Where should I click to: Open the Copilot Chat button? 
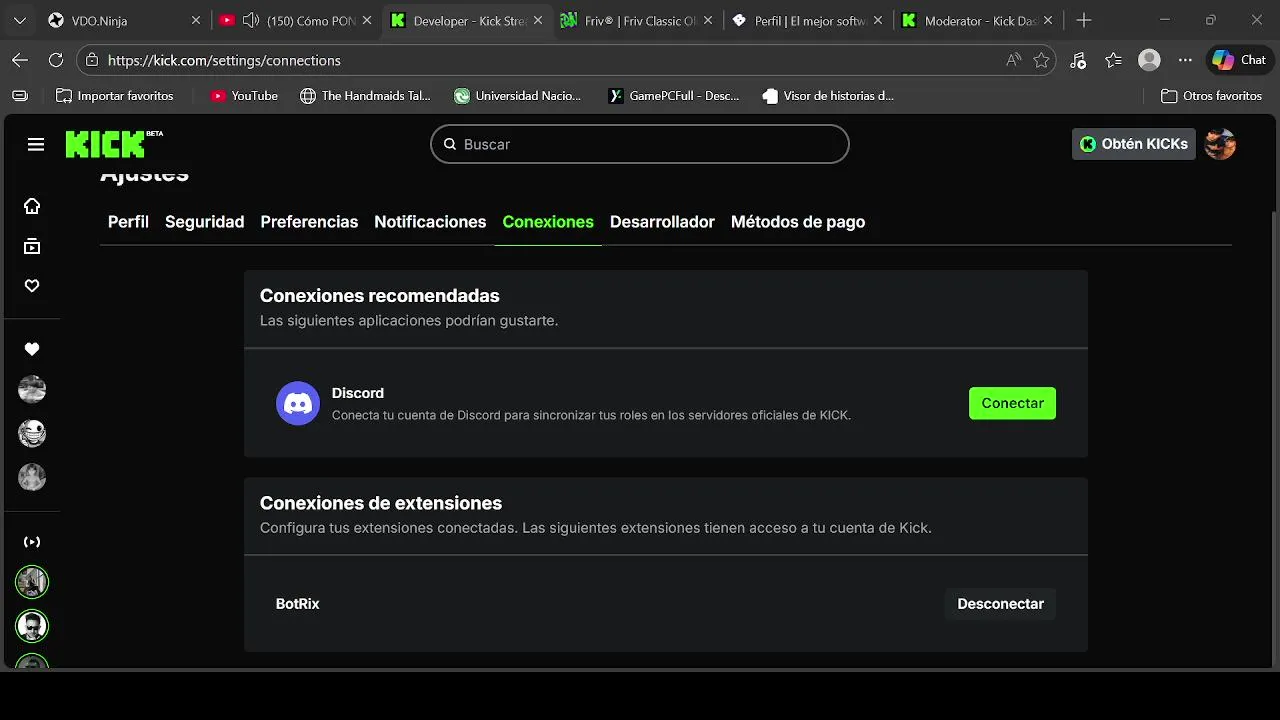tap(1239, 60)
